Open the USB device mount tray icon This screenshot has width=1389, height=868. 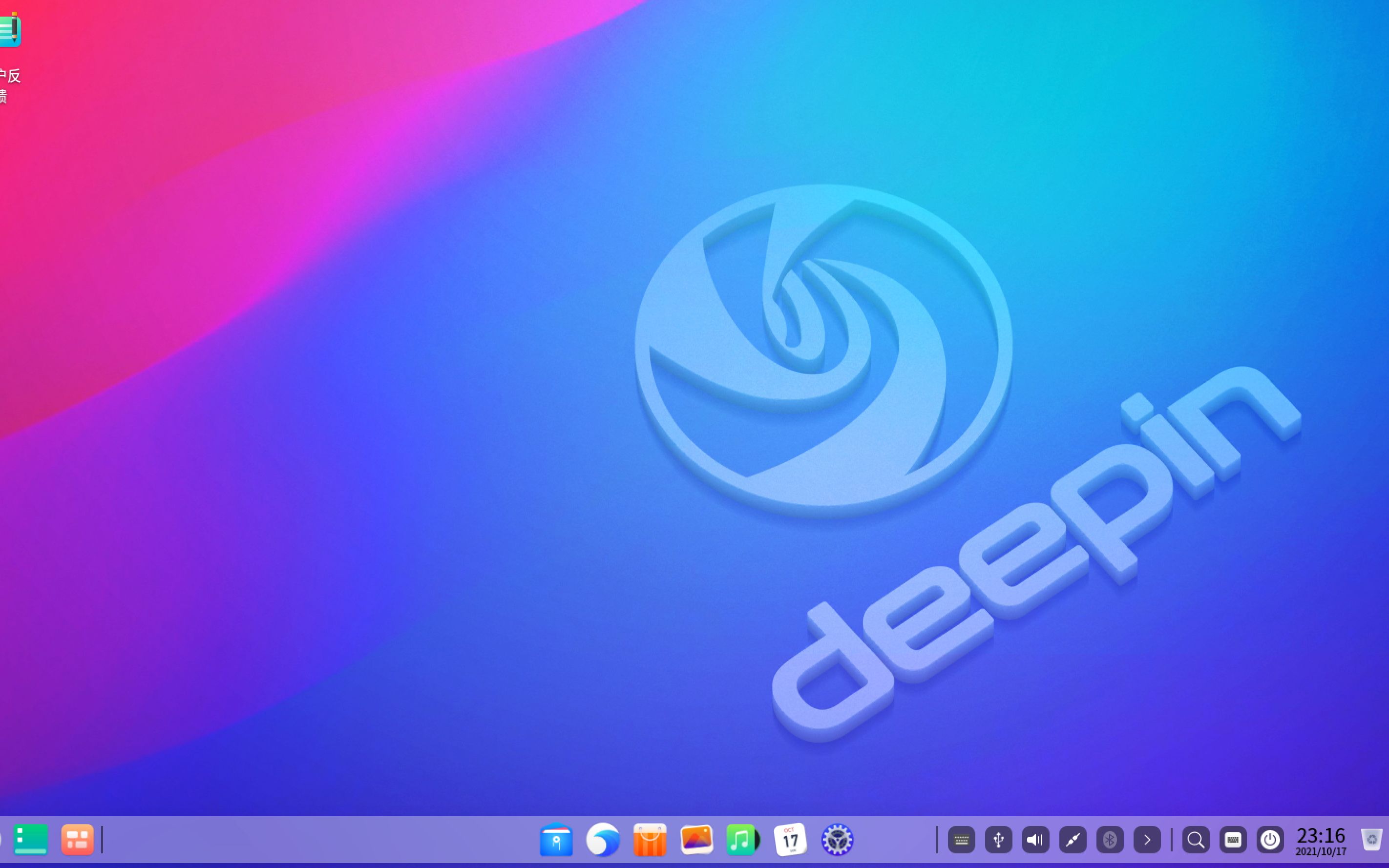pos(999,840)
